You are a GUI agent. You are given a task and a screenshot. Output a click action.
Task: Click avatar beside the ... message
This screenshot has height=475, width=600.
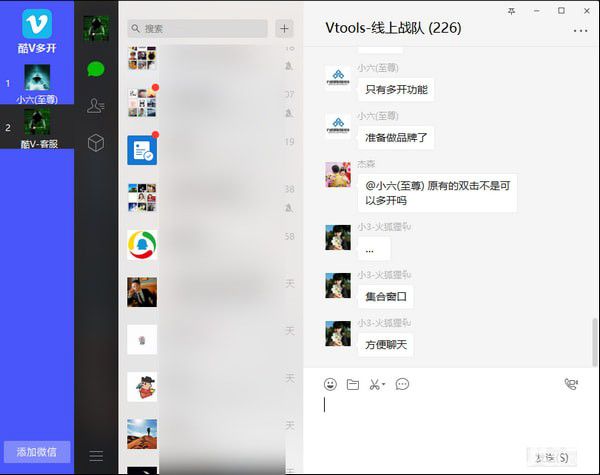pos(338,238)
